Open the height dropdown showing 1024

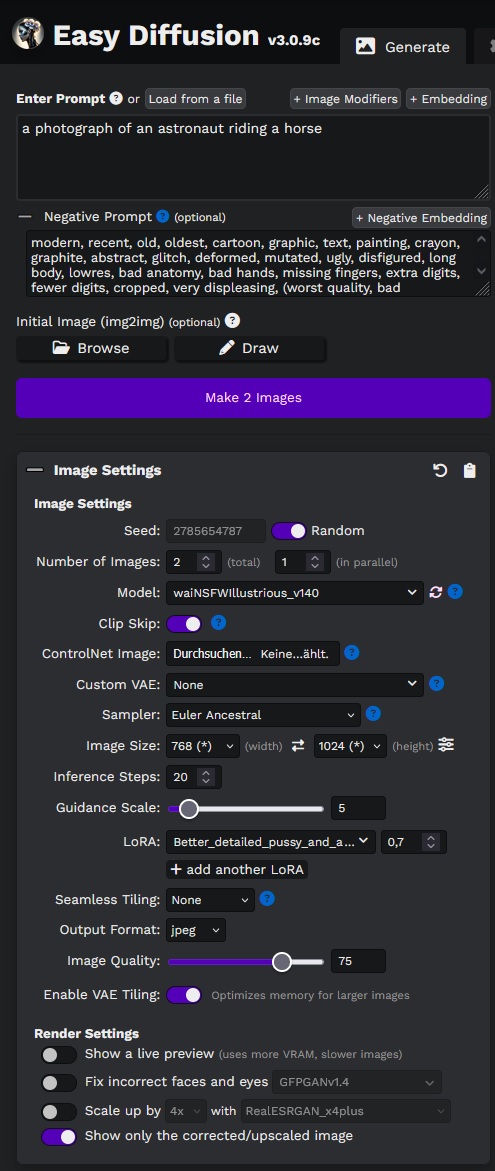coord(350,745)
